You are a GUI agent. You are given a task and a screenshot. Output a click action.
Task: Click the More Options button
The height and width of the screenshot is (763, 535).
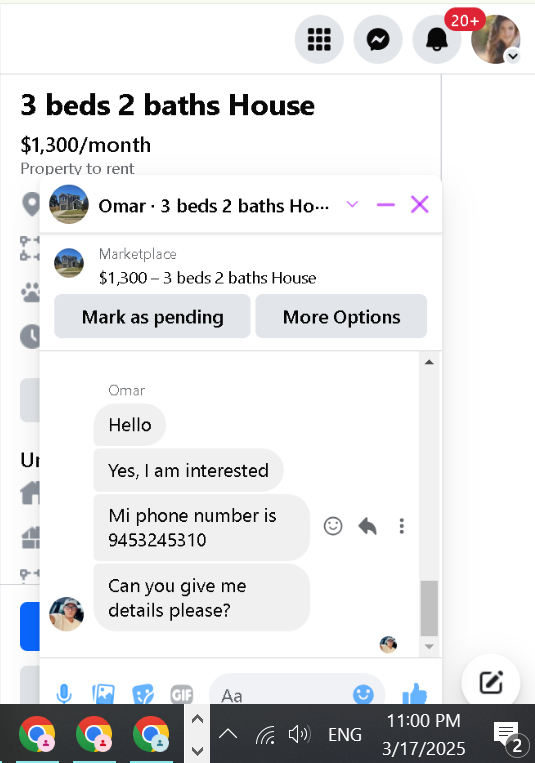click(341, 316)
